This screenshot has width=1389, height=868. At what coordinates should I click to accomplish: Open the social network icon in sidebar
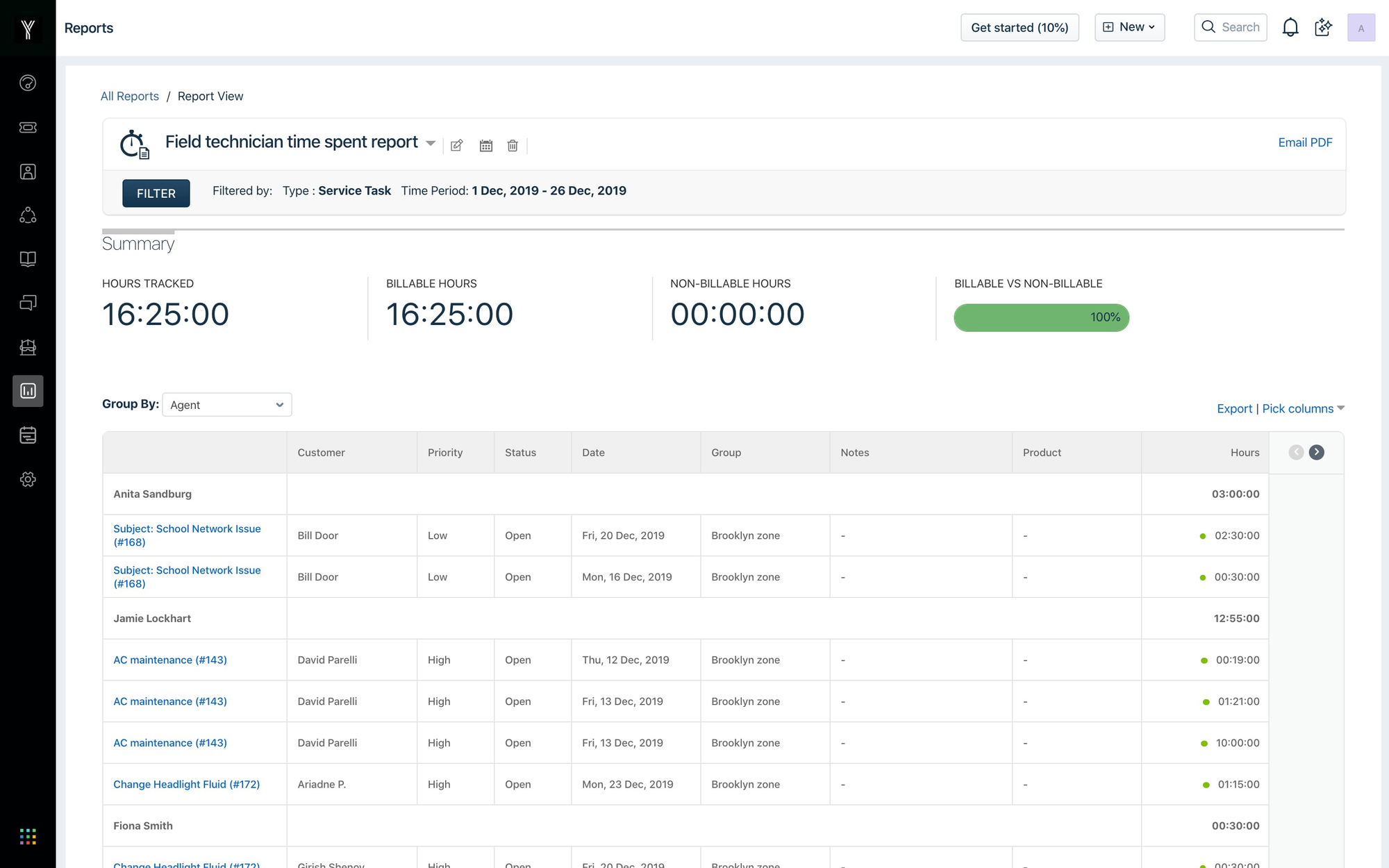click(x=28, y=215)
